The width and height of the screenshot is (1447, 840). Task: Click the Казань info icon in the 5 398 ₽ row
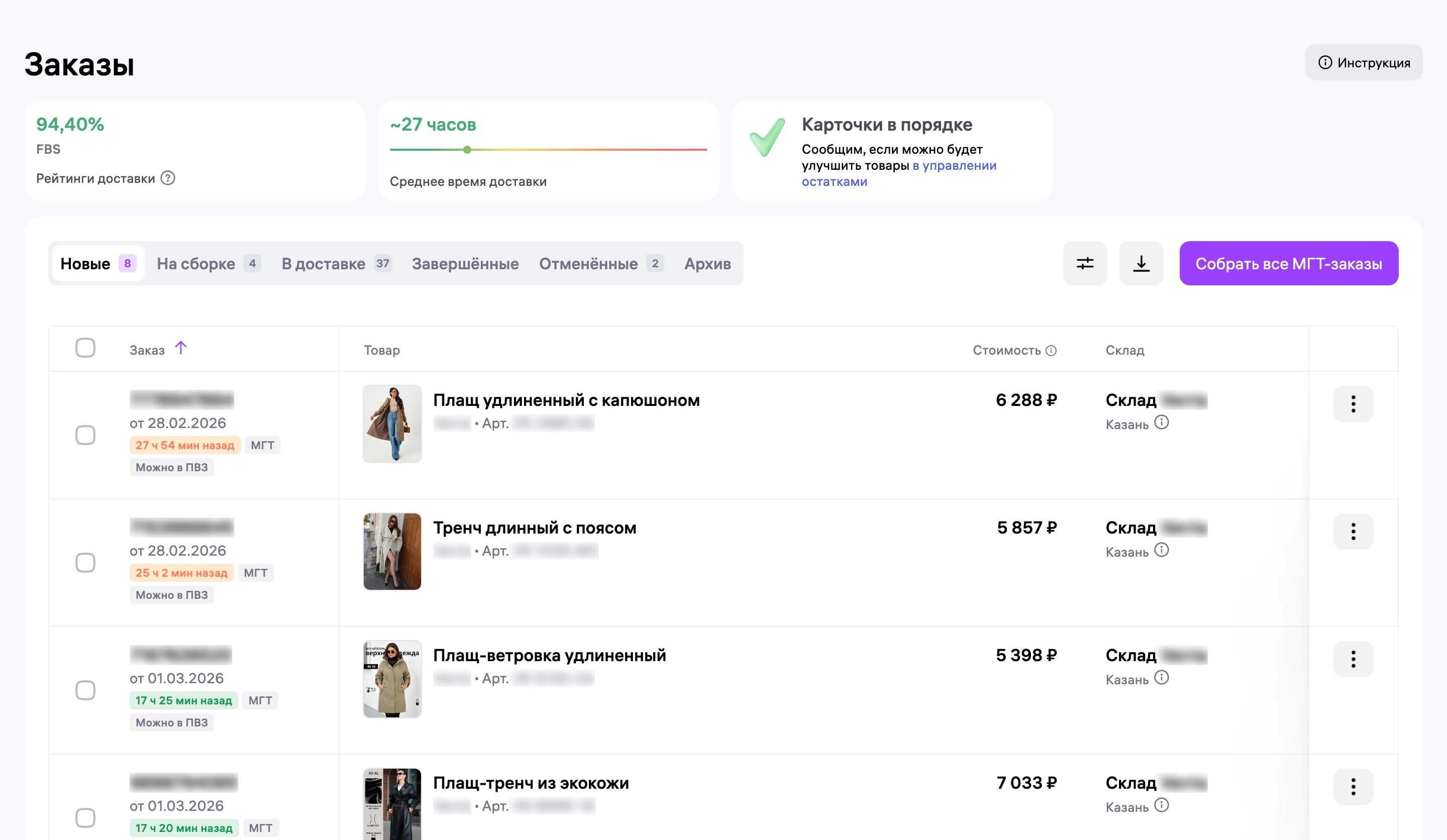[x=1162, y=678]
